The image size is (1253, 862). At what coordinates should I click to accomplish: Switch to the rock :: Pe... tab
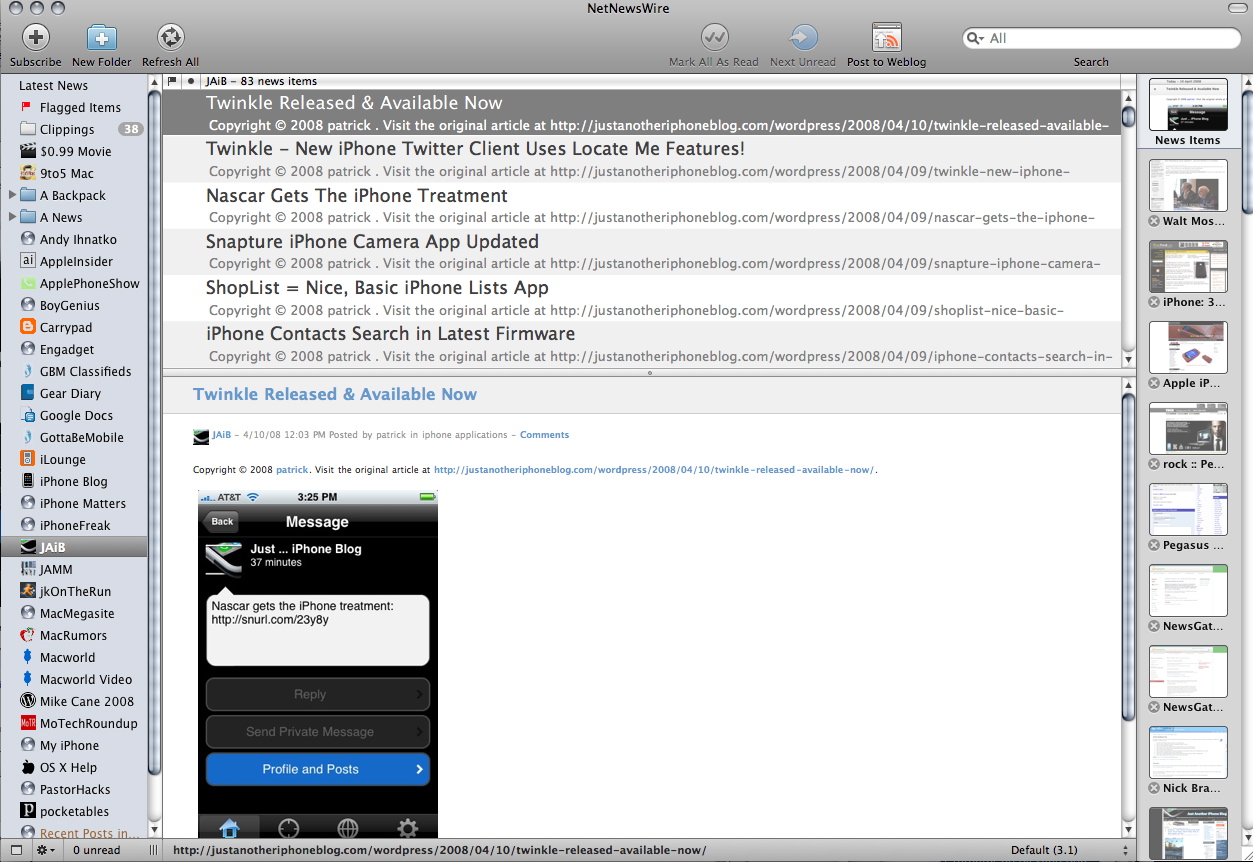1187,428
